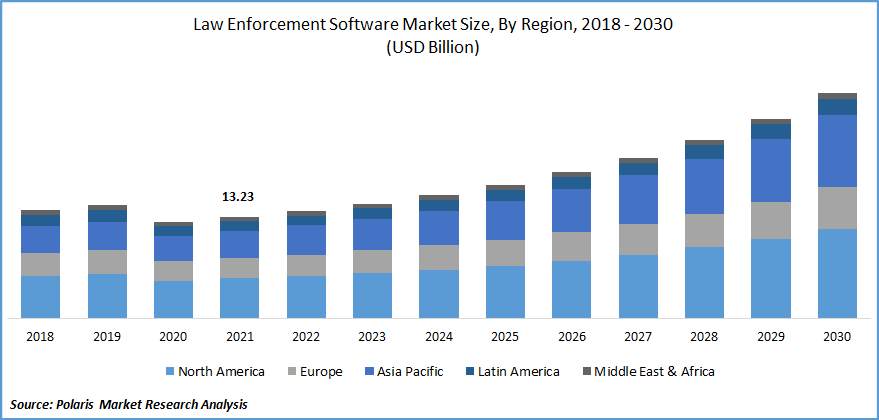Image resolution: width=879 pixels, height=420 pixels.
Task: Click the North America segment of 2018 bar
Action: pos(40,297)
